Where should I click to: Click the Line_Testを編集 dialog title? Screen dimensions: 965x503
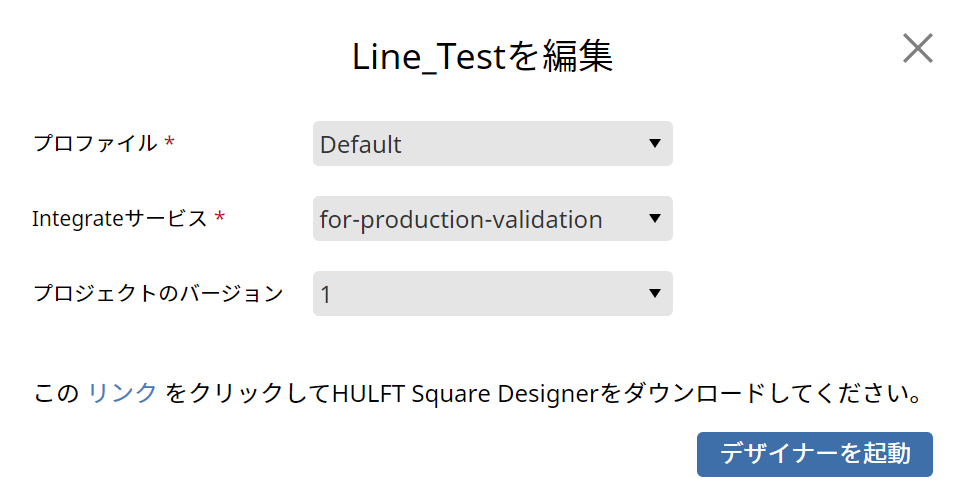pos(482,57)
